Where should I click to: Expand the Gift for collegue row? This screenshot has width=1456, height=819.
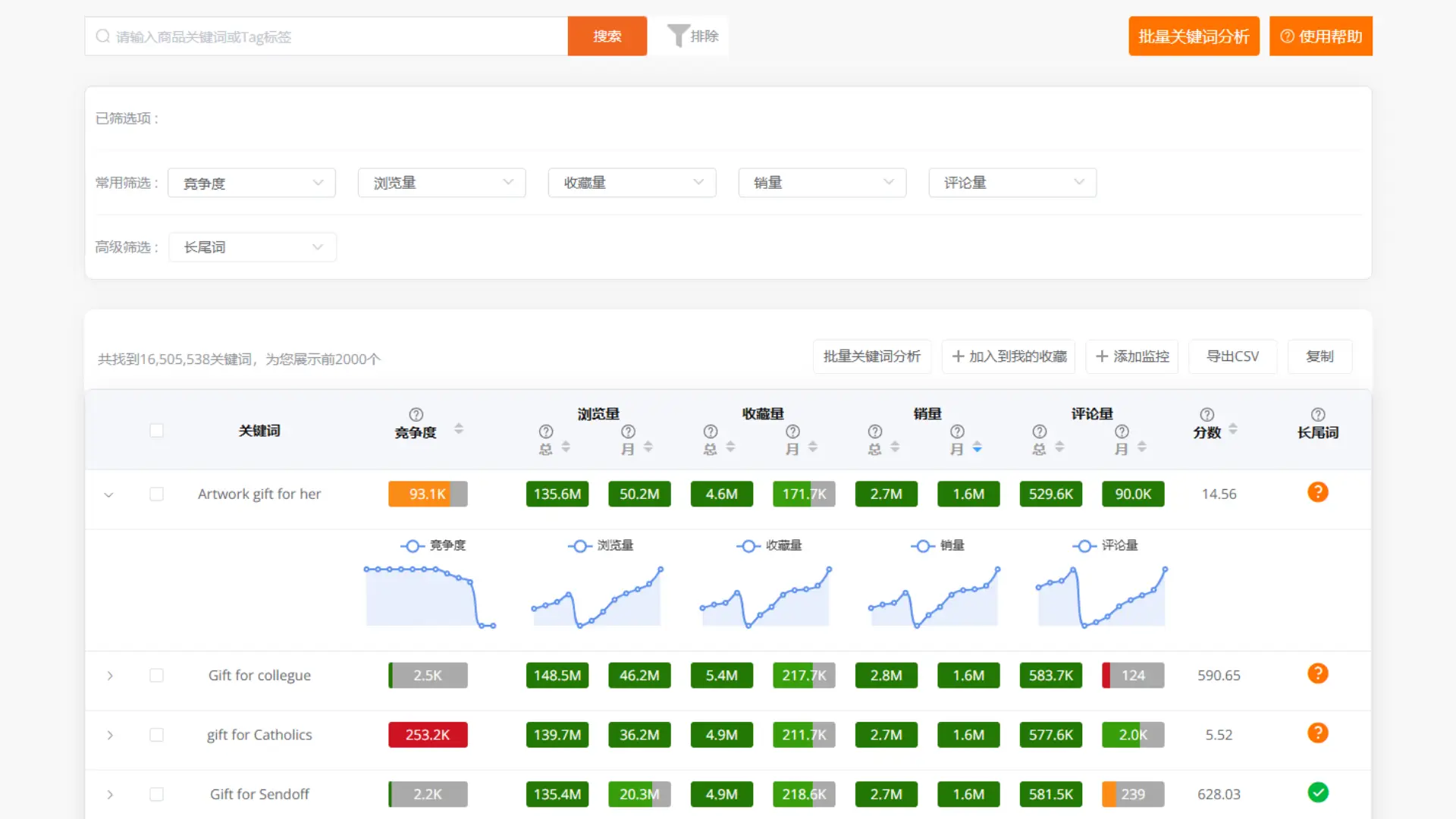[x=109, y=676]
